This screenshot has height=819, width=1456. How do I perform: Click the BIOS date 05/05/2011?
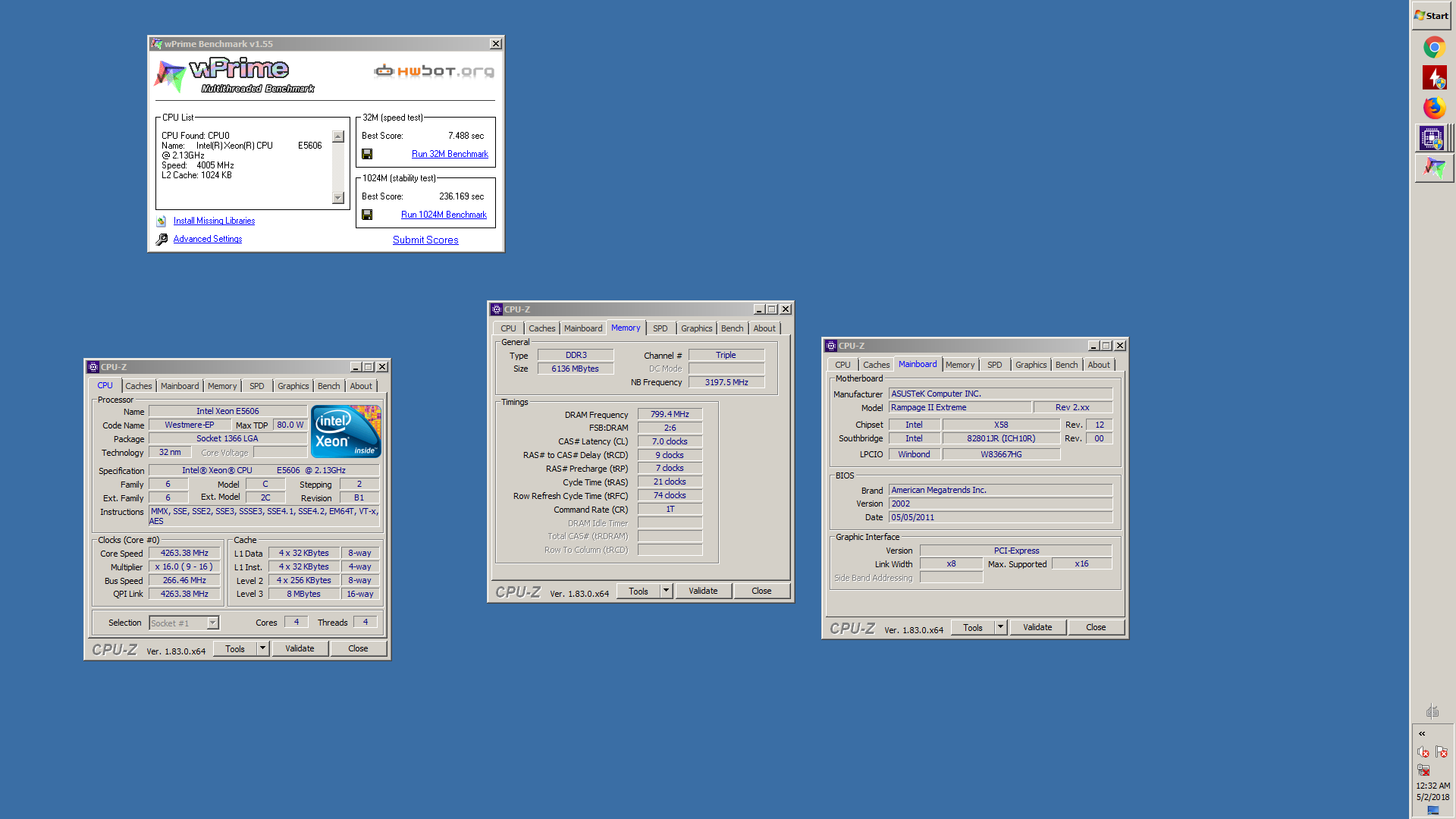[x=1000, y=517]
